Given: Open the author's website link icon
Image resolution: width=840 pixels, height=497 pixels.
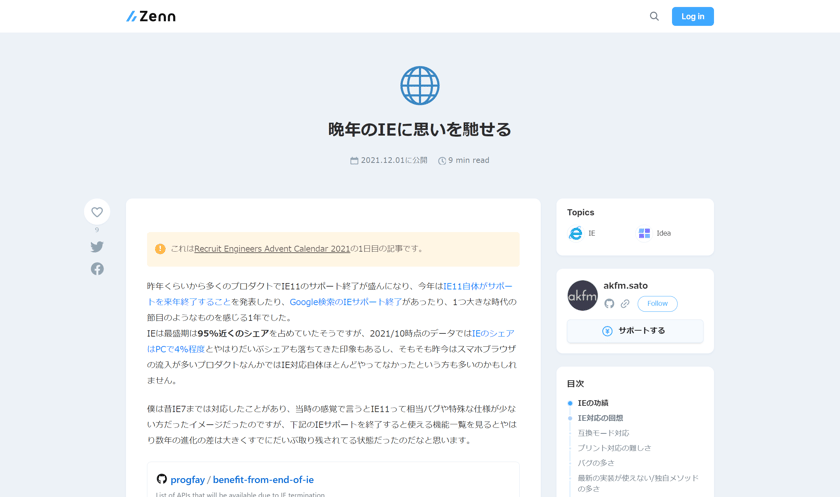Looking at the screenshot, I should coord(625,304).
